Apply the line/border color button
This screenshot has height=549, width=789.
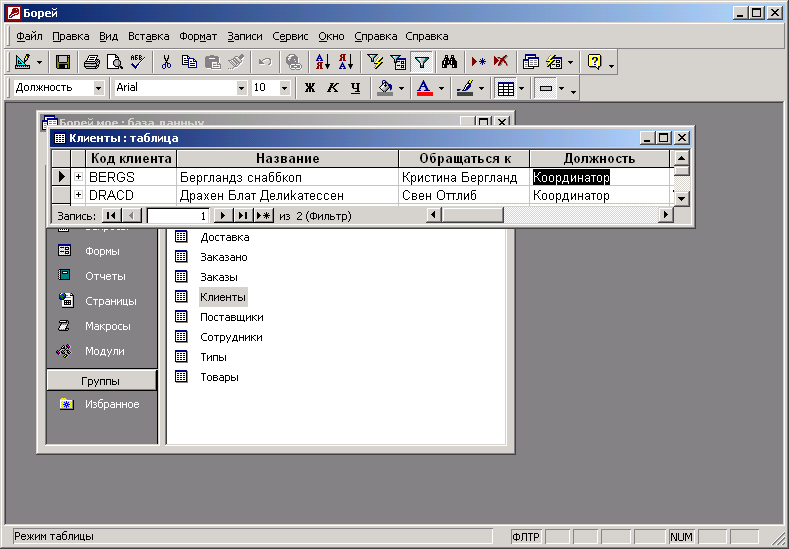pyautogui.click(x=465, y=88)
